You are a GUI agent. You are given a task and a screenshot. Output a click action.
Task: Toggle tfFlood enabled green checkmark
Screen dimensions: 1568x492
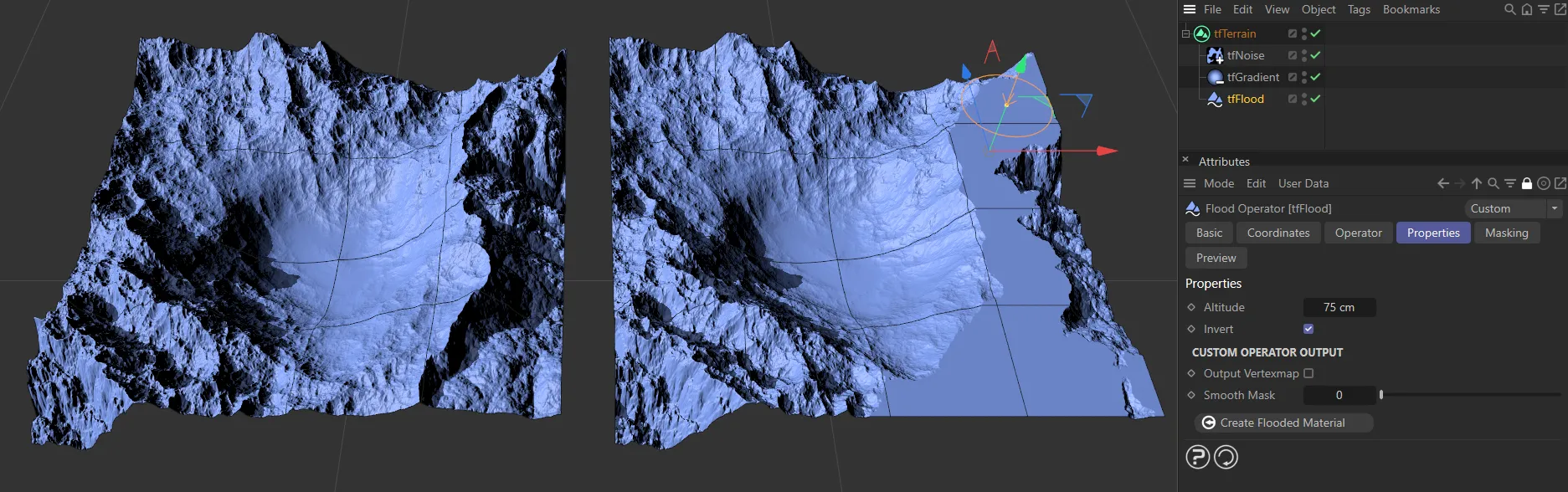[x=1315, y=99]
